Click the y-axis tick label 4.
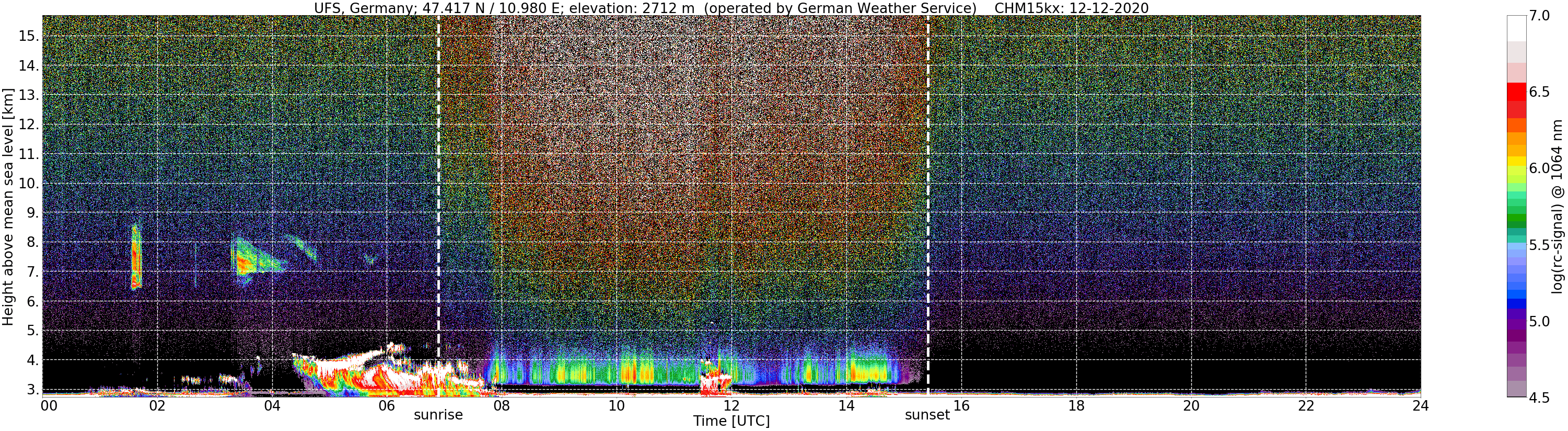This screenshot has width=1568, height=431. point(33,360)
